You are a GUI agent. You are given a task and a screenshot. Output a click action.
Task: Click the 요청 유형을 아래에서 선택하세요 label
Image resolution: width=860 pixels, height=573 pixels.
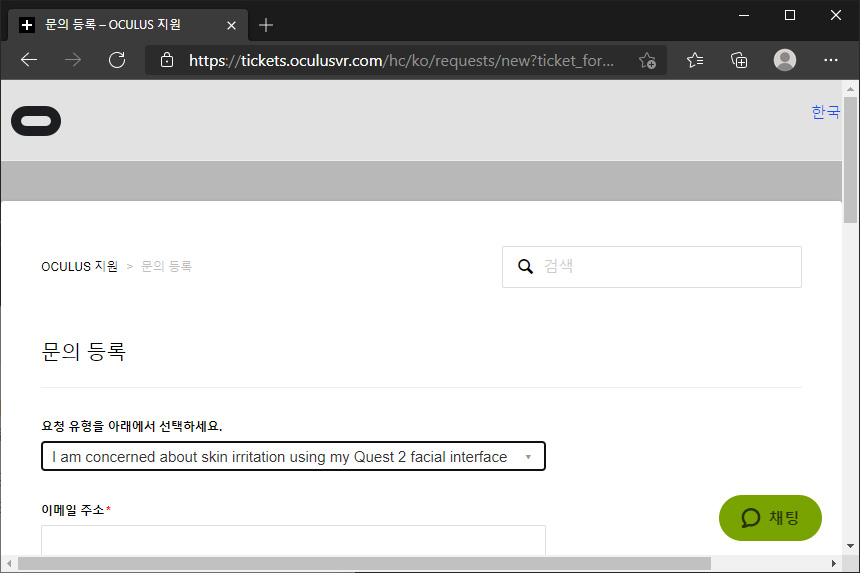[132, 426]
